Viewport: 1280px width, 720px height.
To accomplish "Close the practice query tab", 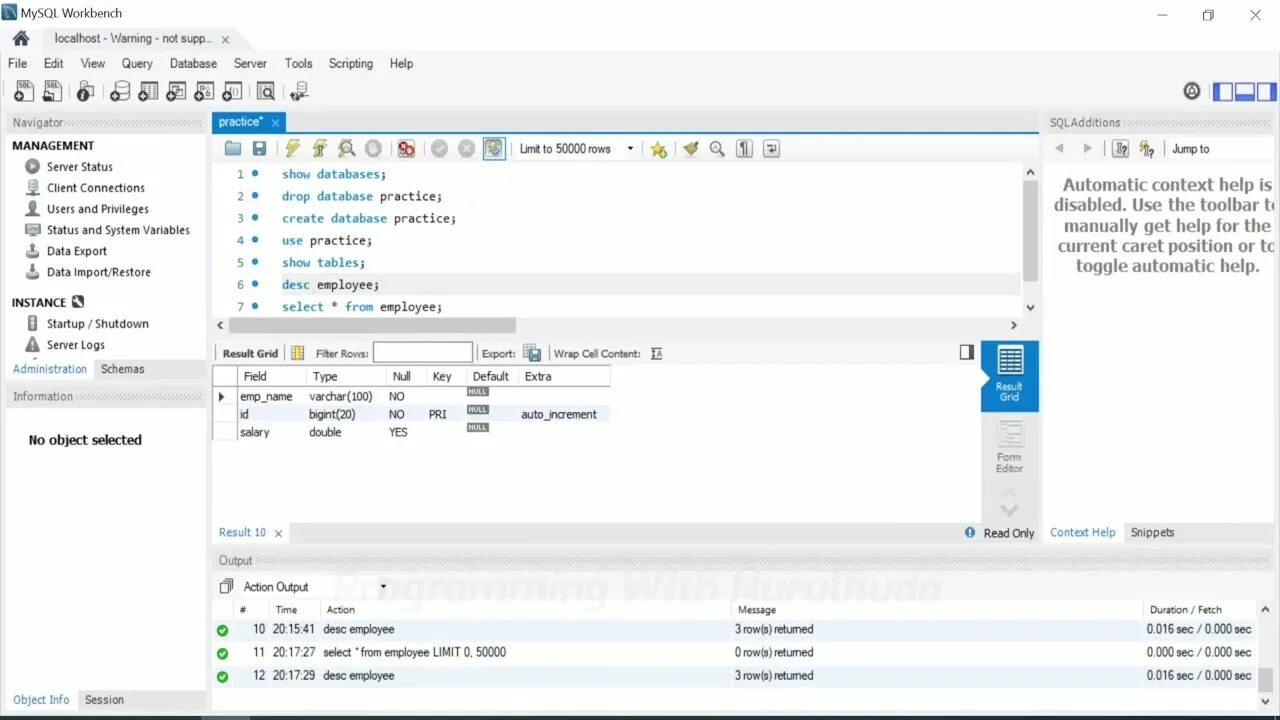I will tap(275, 122).
